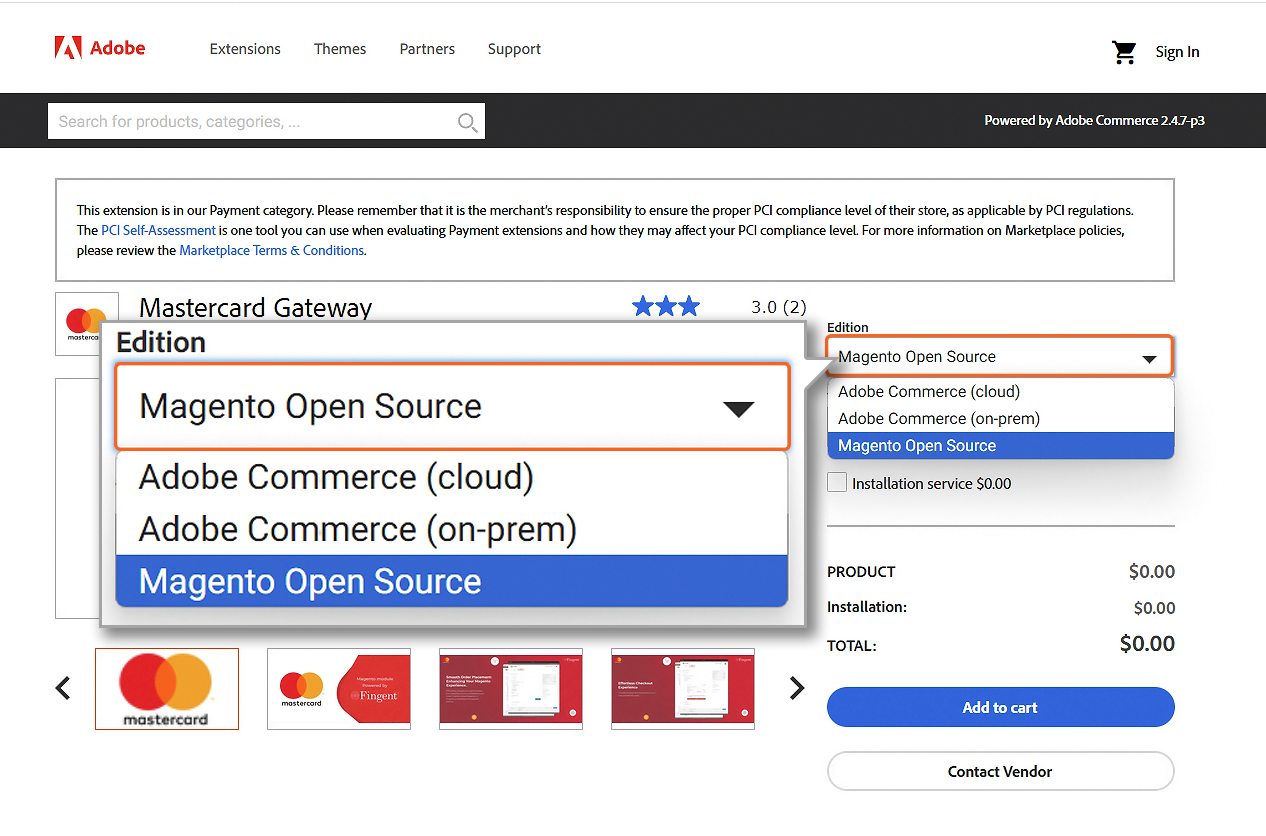The width and height of the screenshot is (1266, 836).
Task: Click the Sign In link
Action: [1177, 52]
